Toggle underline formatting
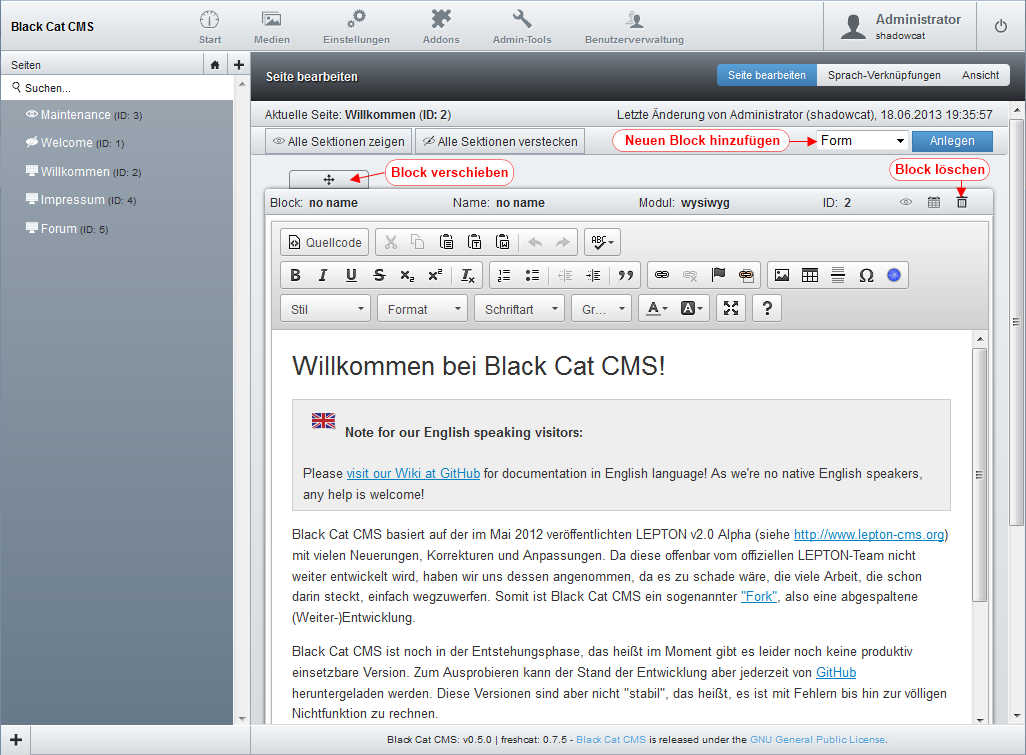Image resolution: width=1026 pixels, height=755 pixels. 351,275
